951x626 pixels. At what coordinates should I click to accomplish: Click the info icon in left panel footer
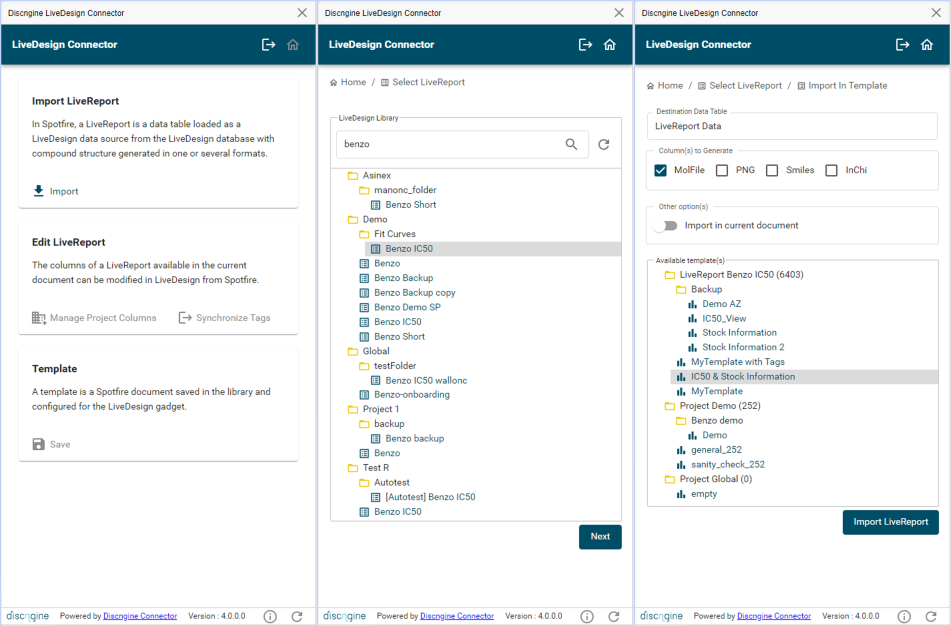270,616
